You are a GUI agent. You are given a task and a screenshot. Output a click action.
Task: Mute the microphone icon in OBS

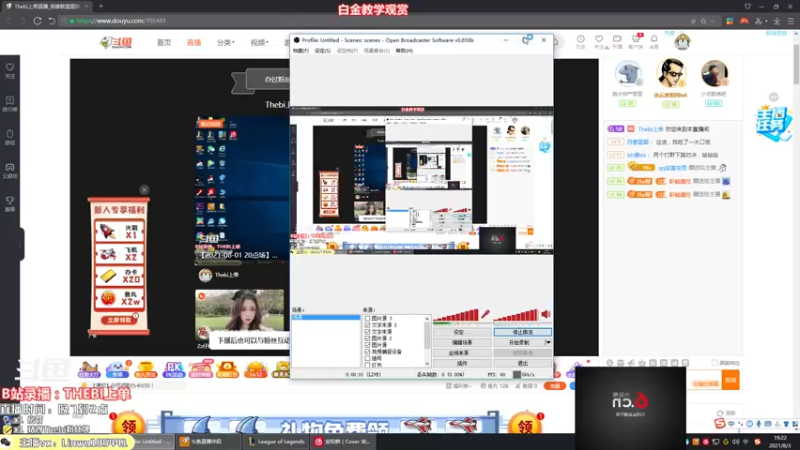[486, 314]
